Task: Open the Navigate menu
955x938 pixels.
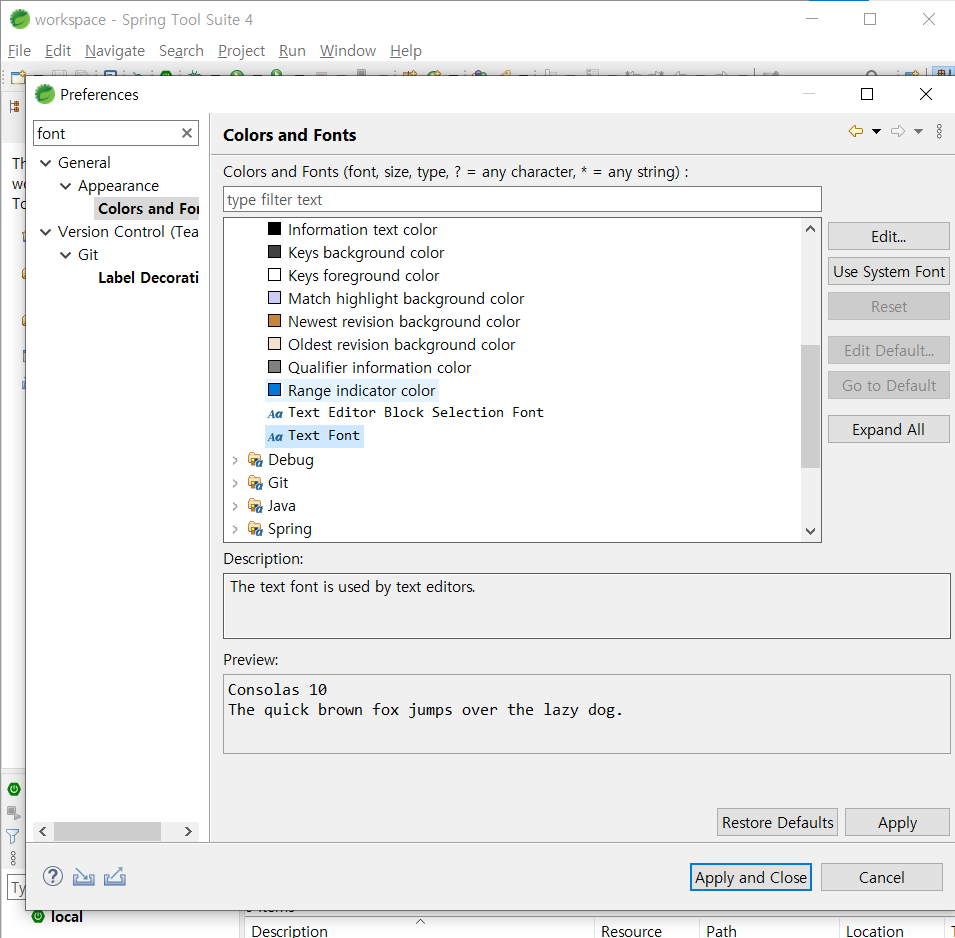Action: (115, 51)
